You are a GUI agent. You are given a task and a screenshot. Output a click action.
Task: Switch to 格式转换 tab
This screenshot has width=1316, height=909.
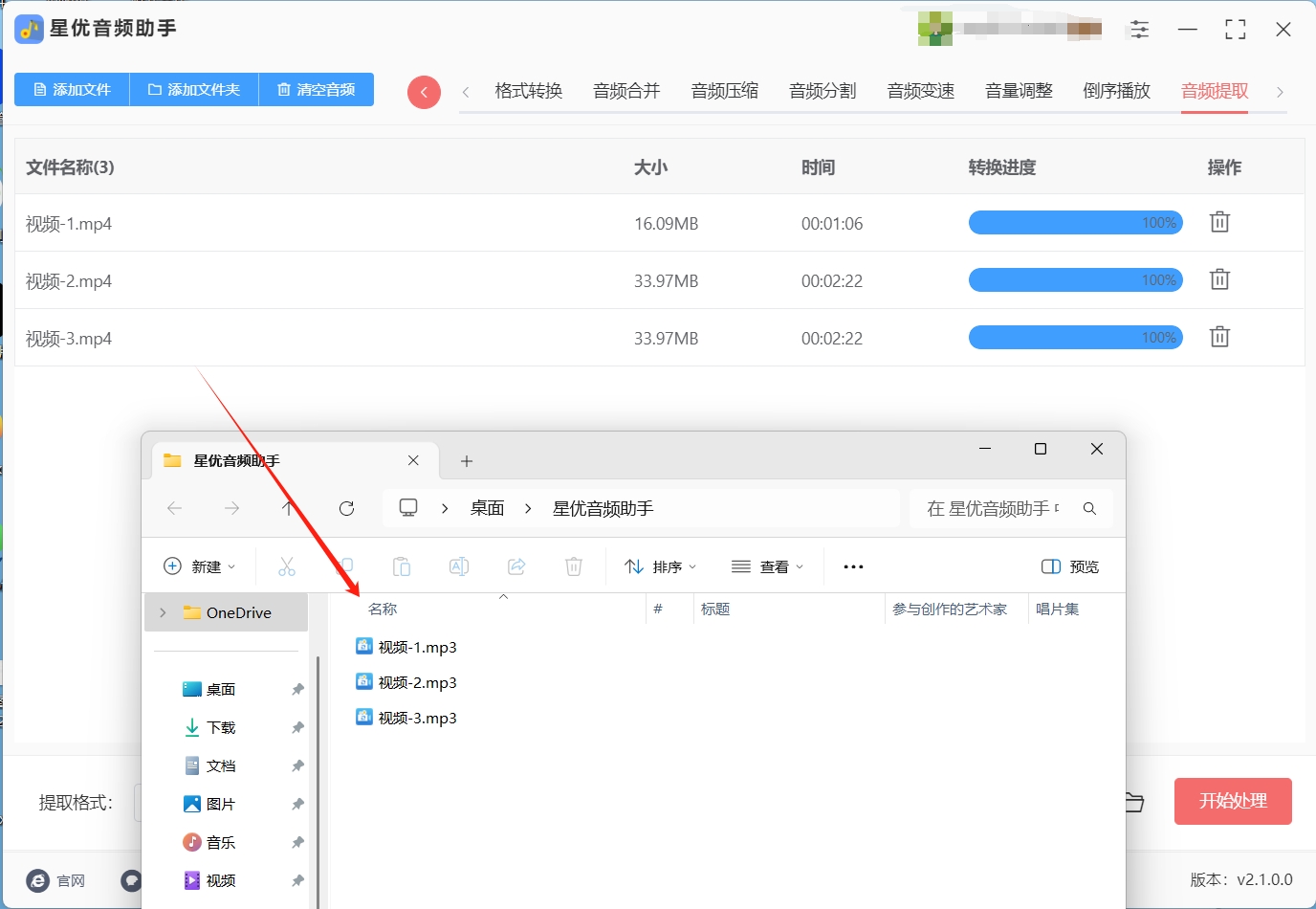(529, 91)
